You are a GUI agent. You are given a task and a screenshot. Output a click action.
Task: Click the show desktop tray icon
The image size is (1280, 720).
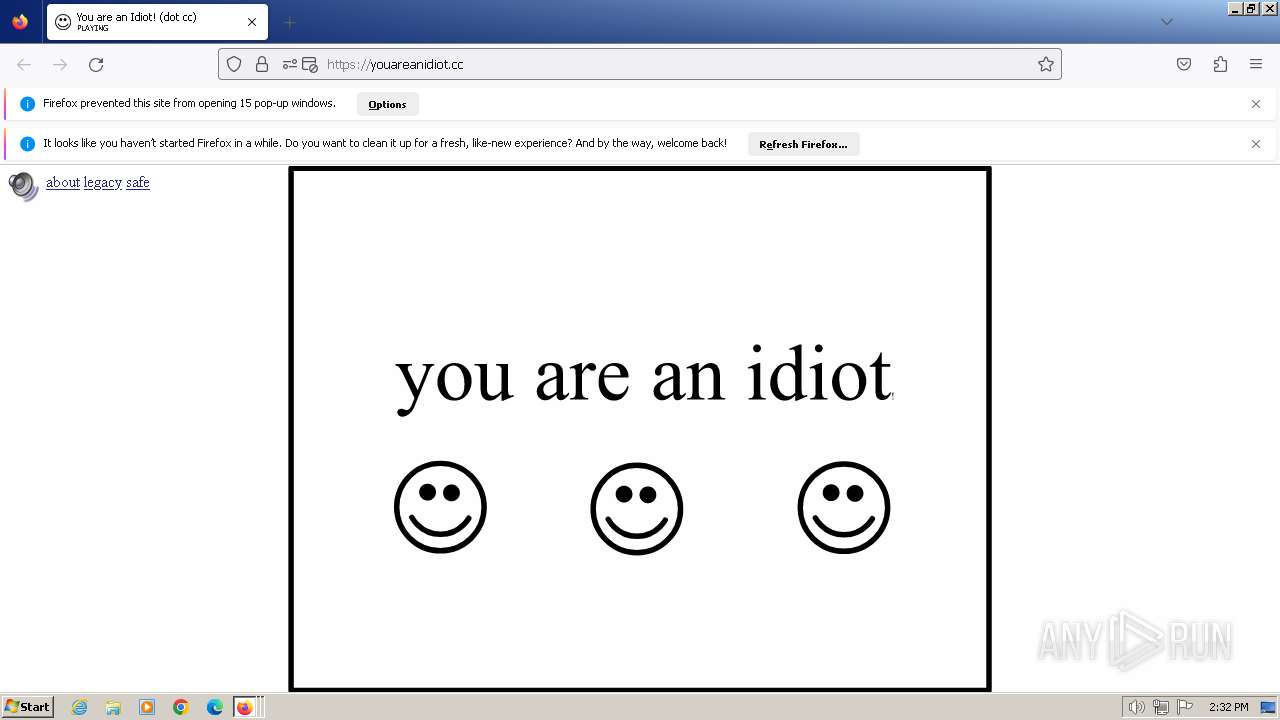pyautogui.click(x=1269, y=707)
